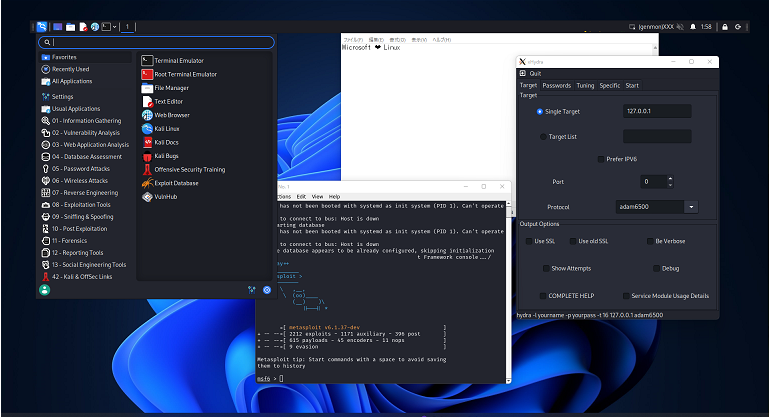Expand 04 - Database Assessment category
Viewport: 769px width, 417px height.
(x=86, y=156)
